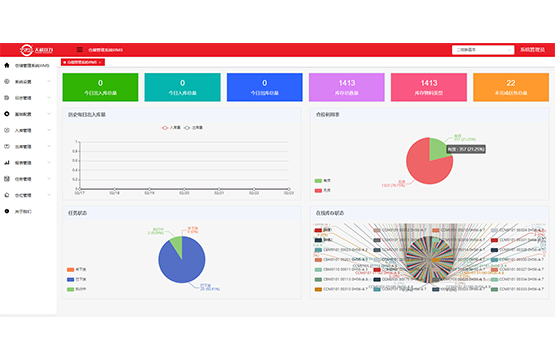
Task: Toggle the blue 已下发 legend in task status chart
Action: [x=76, y=279]
